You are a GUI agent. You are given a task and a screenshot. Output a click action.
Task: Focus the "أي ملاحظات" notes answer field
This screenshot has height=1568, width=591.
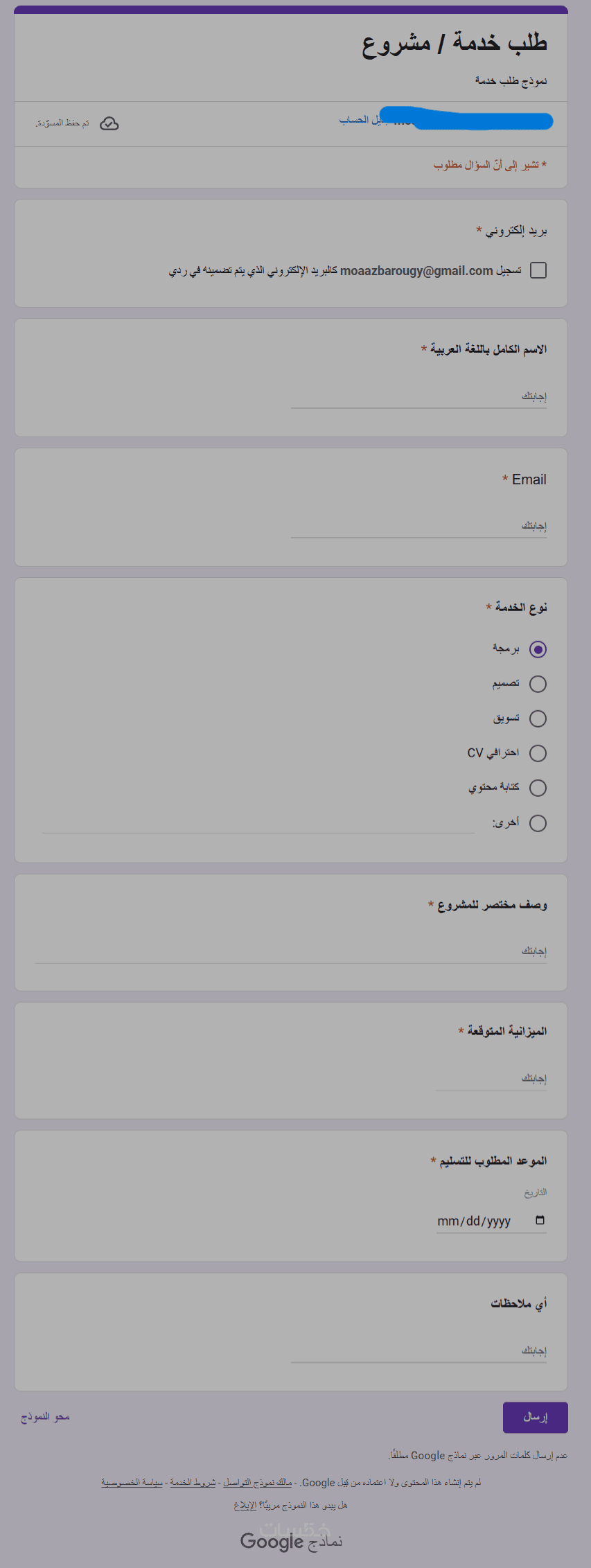[418, 1351]
